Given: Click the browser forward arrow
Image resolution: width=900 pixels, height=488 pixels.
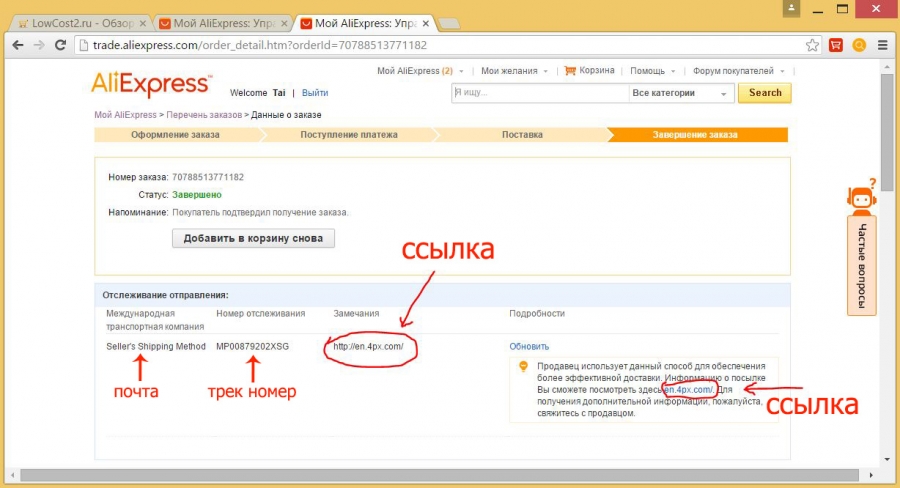Looking at the screenshot, I should point(39,45).
